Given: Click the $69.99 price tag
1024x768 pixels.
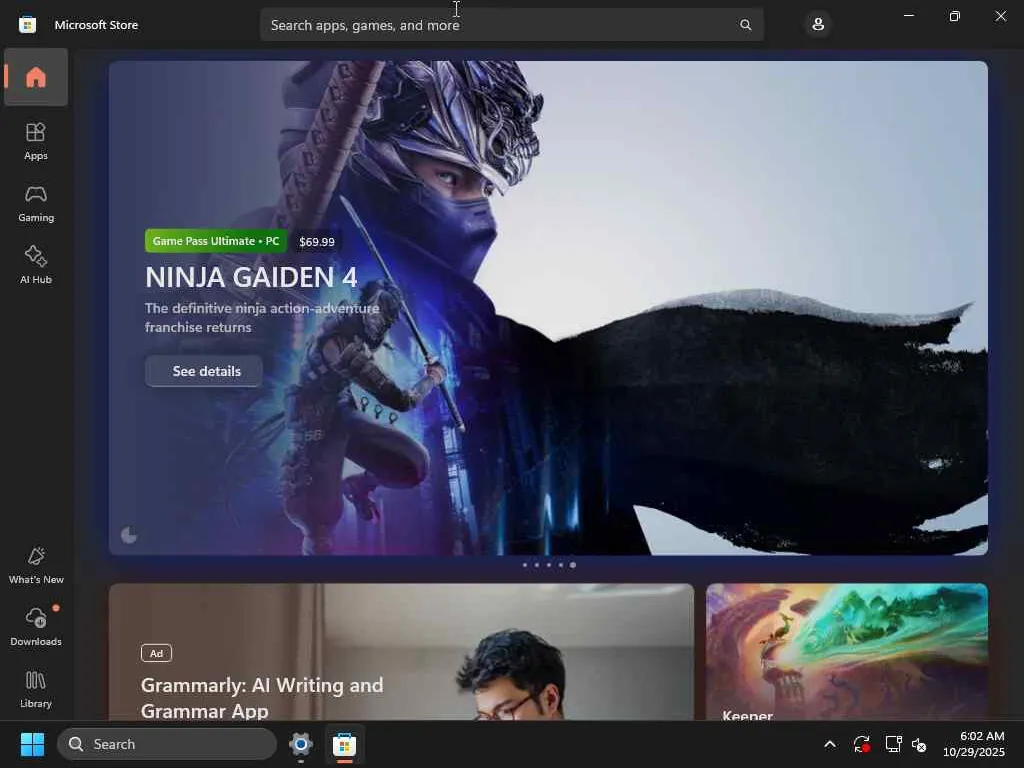Looking at the screenshot, I should click(x=317, y=242).
